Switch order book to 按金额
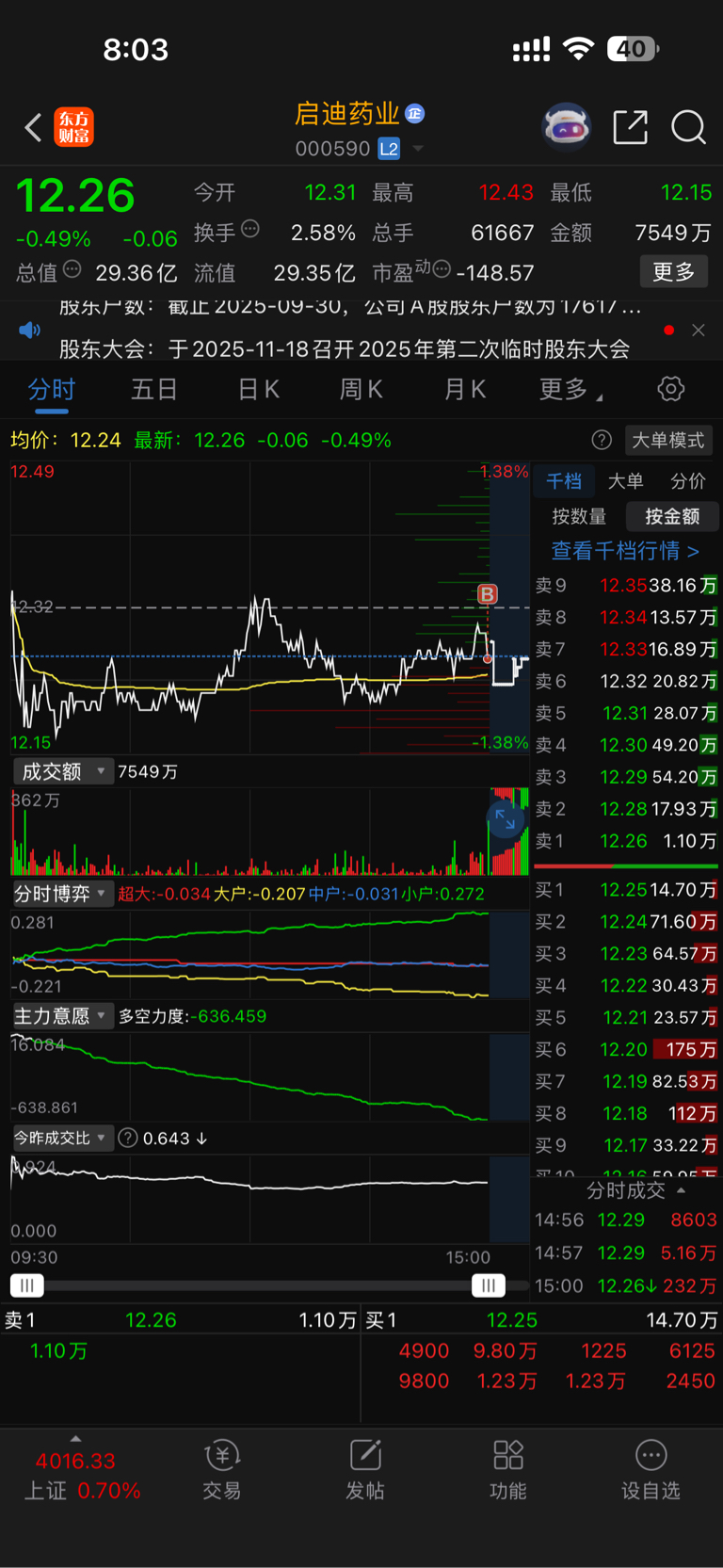The image size is (723, 1568). 672,516
